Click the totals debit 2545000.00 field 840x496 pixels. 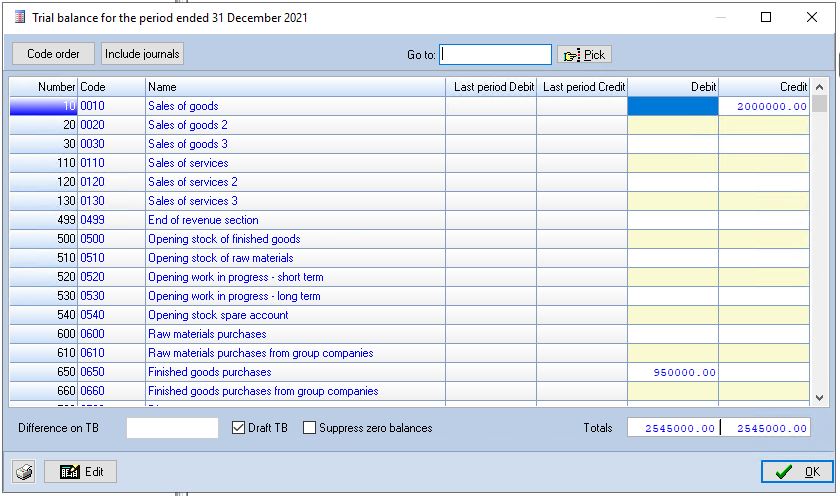[x=673, y=428]
